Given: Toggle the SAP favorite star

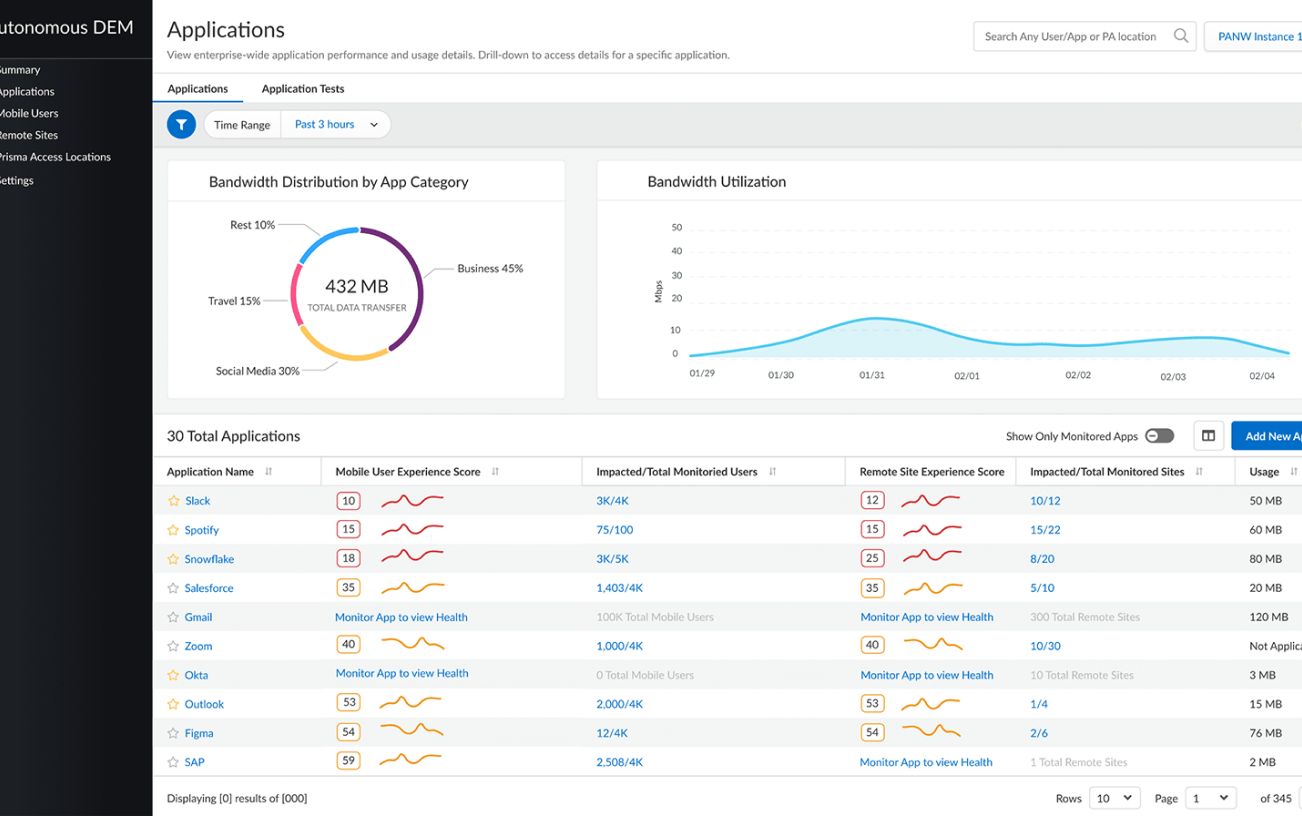Looking at the screenshot, I should (x=171, y=761).
